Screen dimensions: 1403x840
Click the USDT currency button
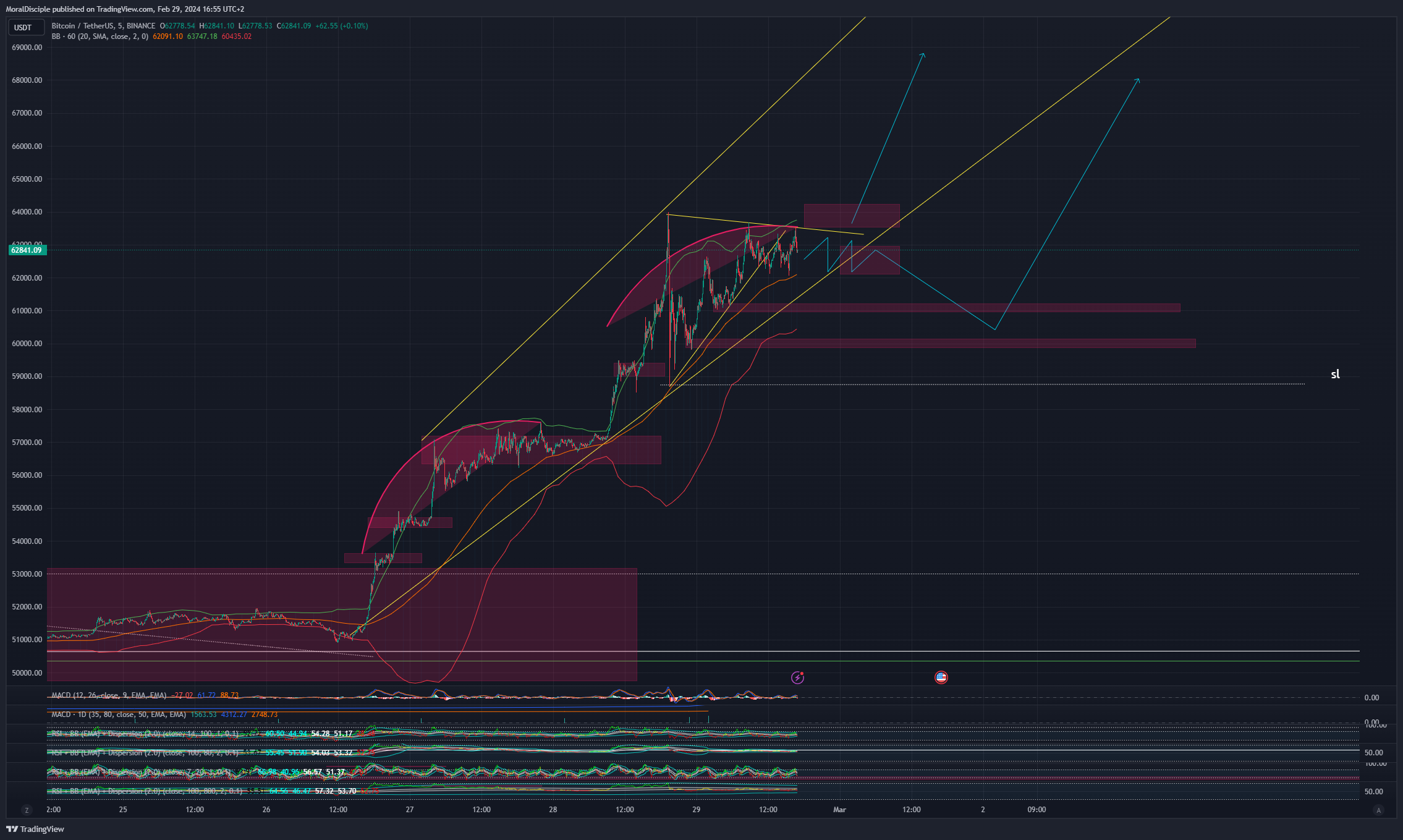point(26,27)
